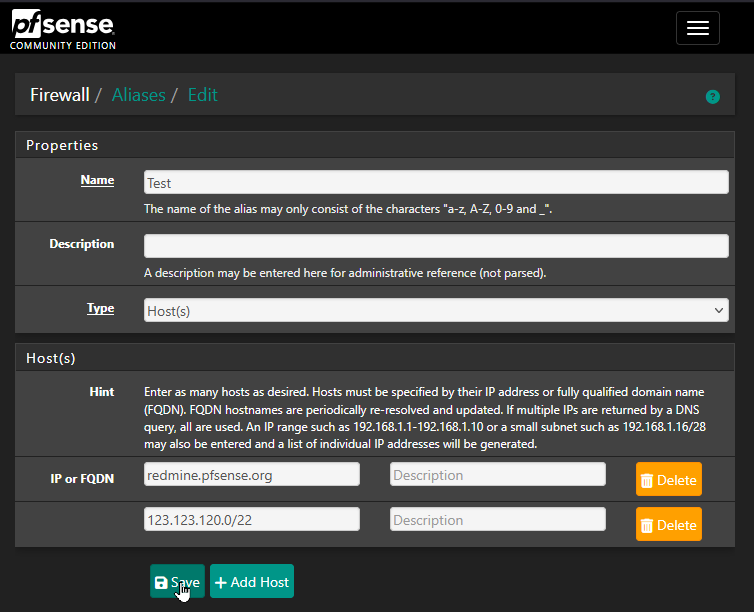Click the underlined Type label
The width and height of the screenshot is (754, 612).
pos(100,309)
